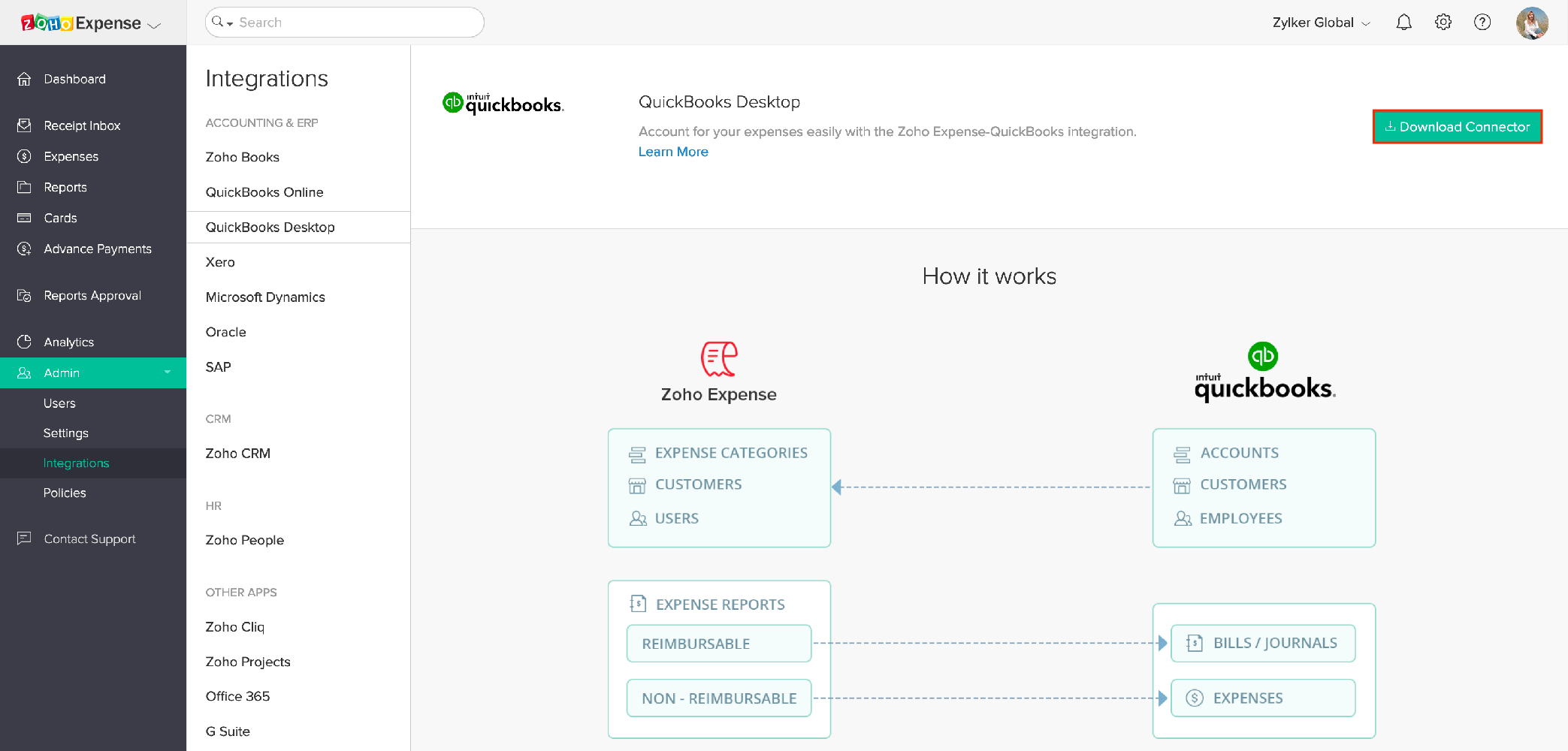Select QuickBooks Desktop integration
Image resolution: width=1568 pixels, height=751 pixels.
[298, 227]
